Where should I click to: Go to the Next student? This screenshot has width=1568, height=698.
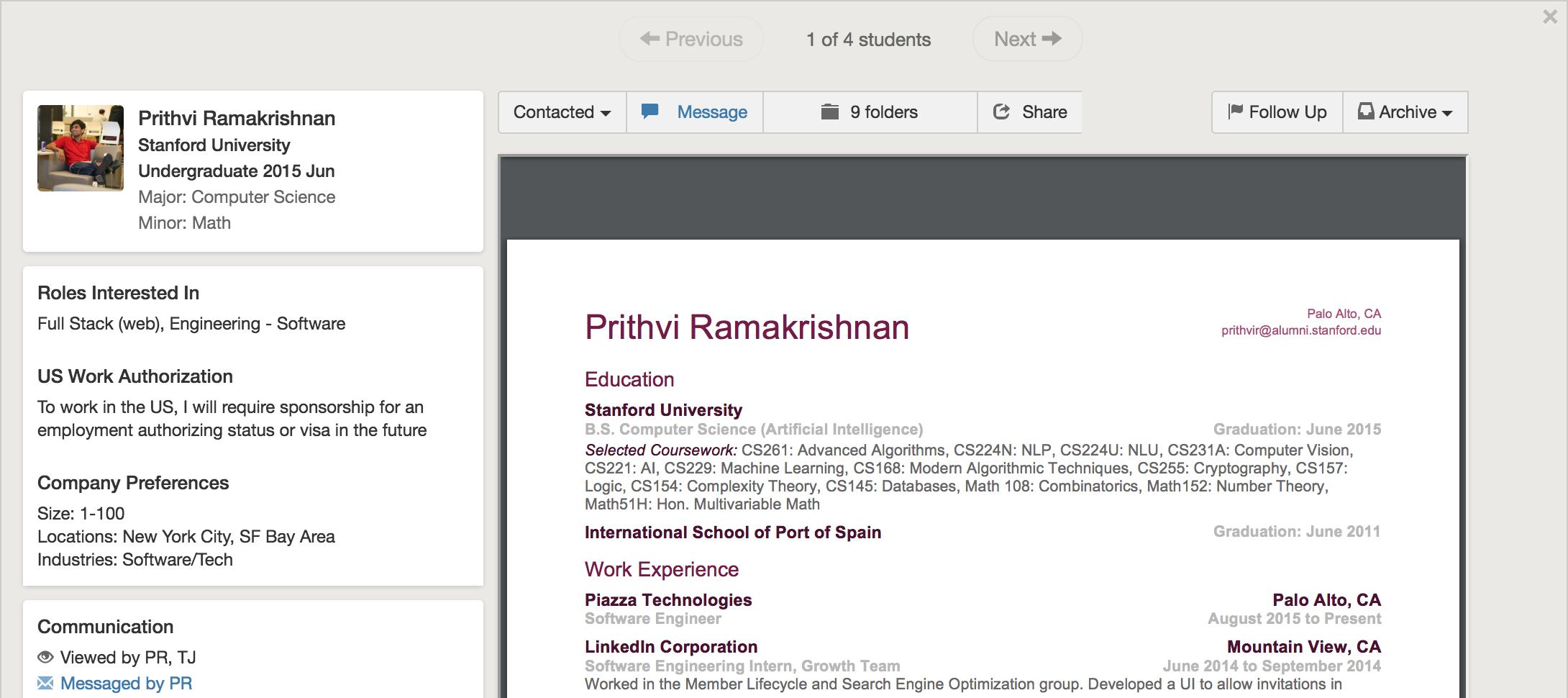1027,39
